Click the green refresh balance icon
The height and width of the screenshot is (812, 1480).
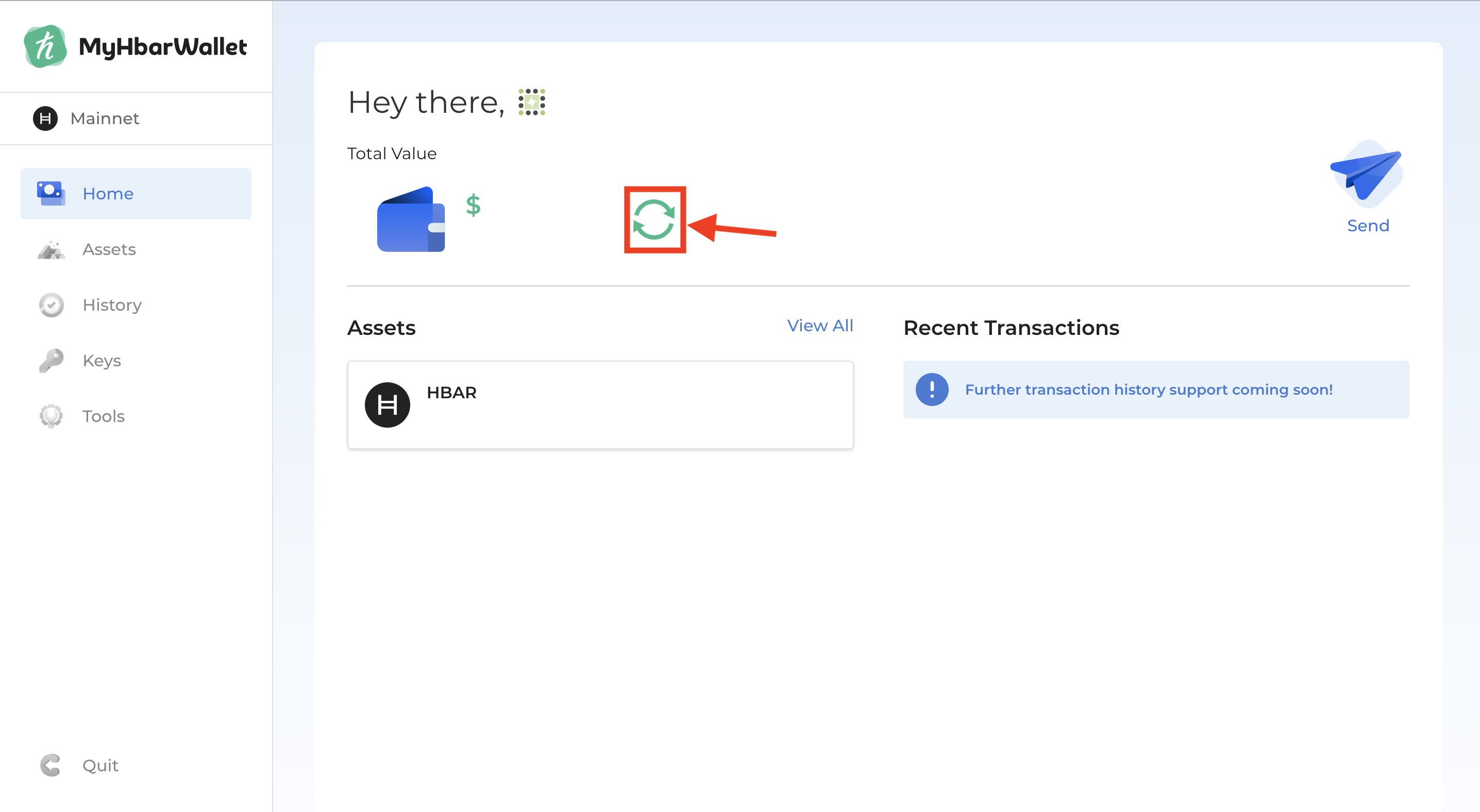654,219
